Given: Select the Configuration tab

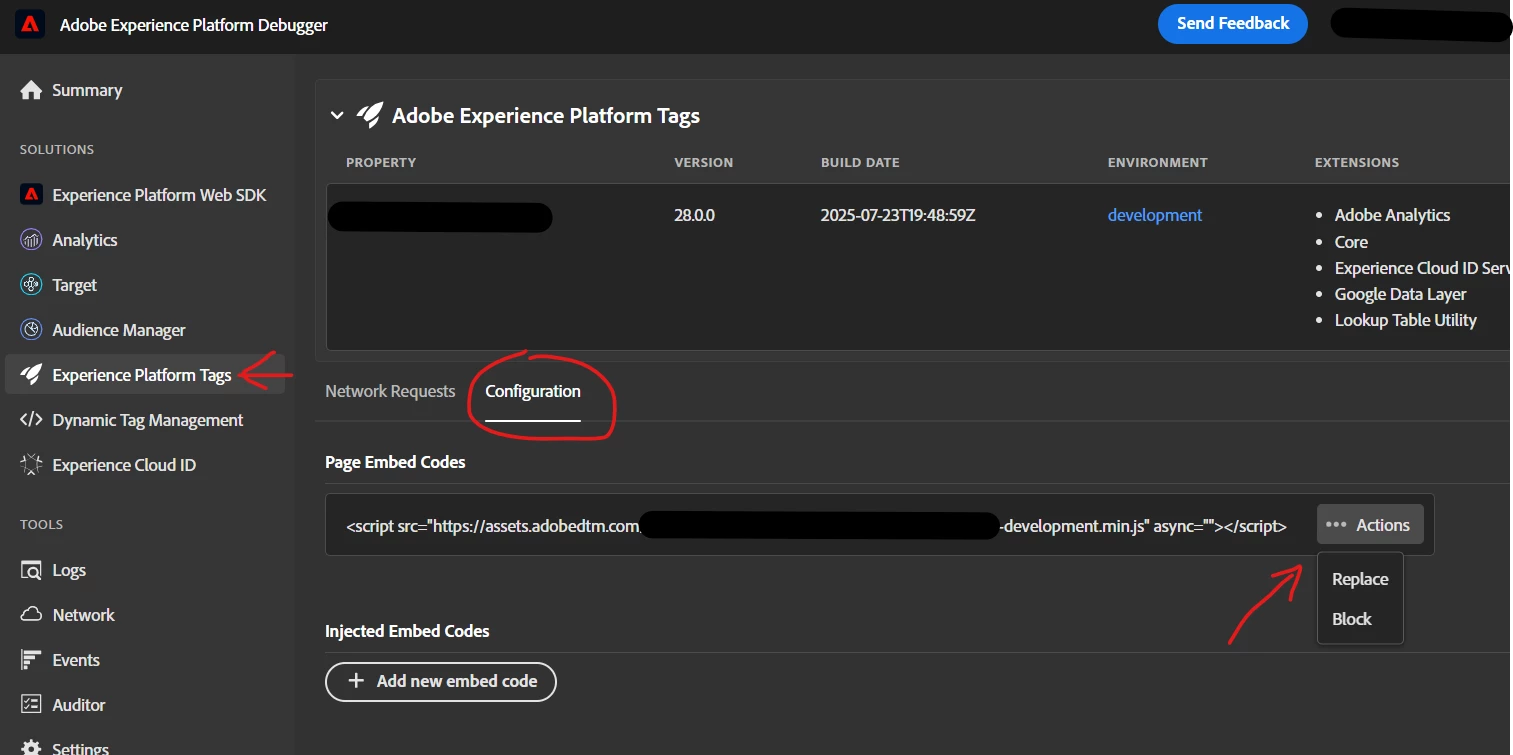Looking at the screenshot, I should coord(533,391).
